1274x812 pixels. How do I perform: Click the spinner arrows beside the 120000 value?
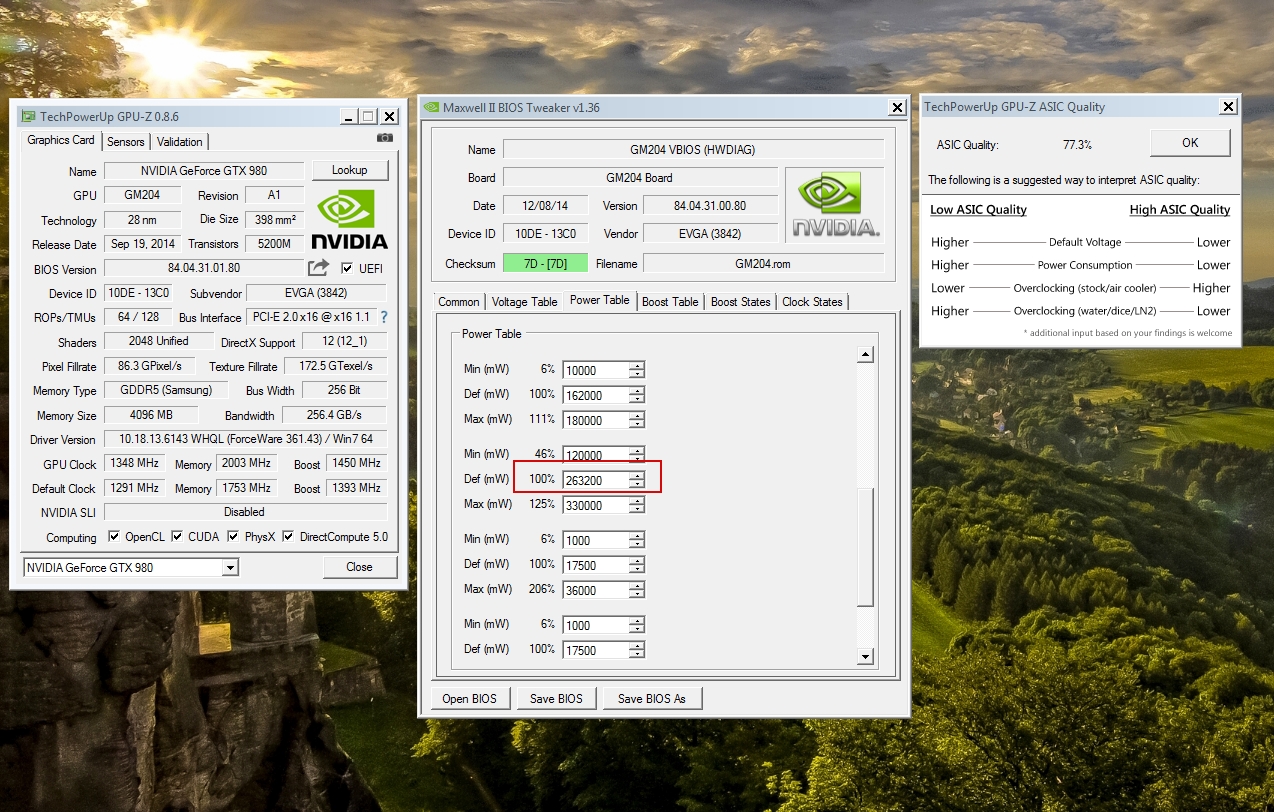point(636,455)
